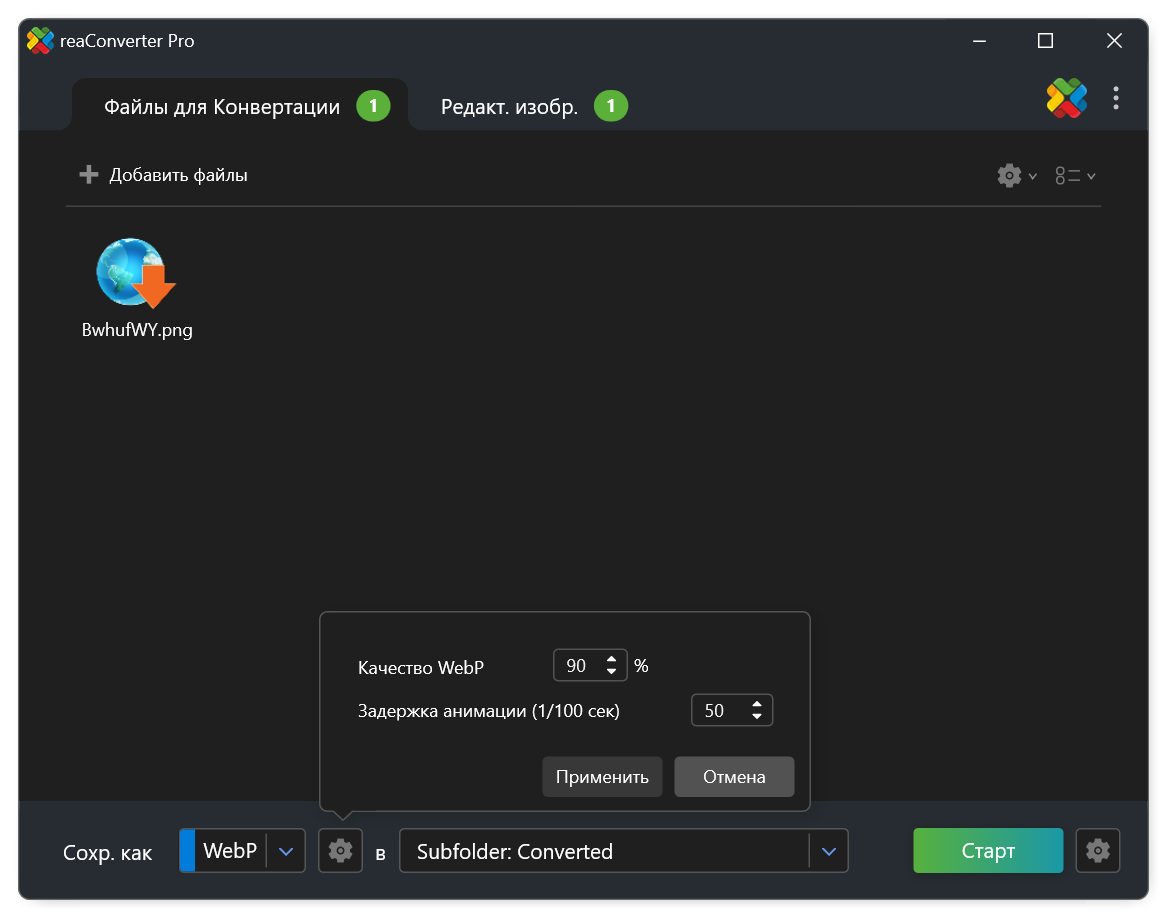The image size is (1167, 918).
Task: Switch to the Редакт. изобр. tab
Action: coord(509,106)
